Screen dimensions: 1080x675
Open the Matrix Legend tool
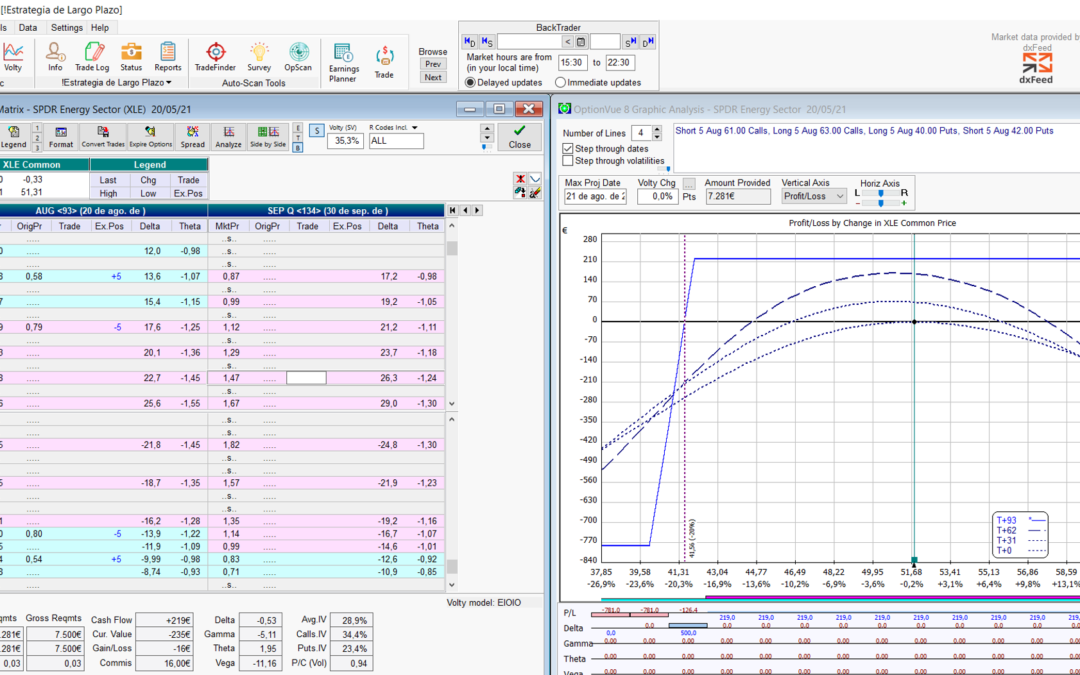point(13,136)
